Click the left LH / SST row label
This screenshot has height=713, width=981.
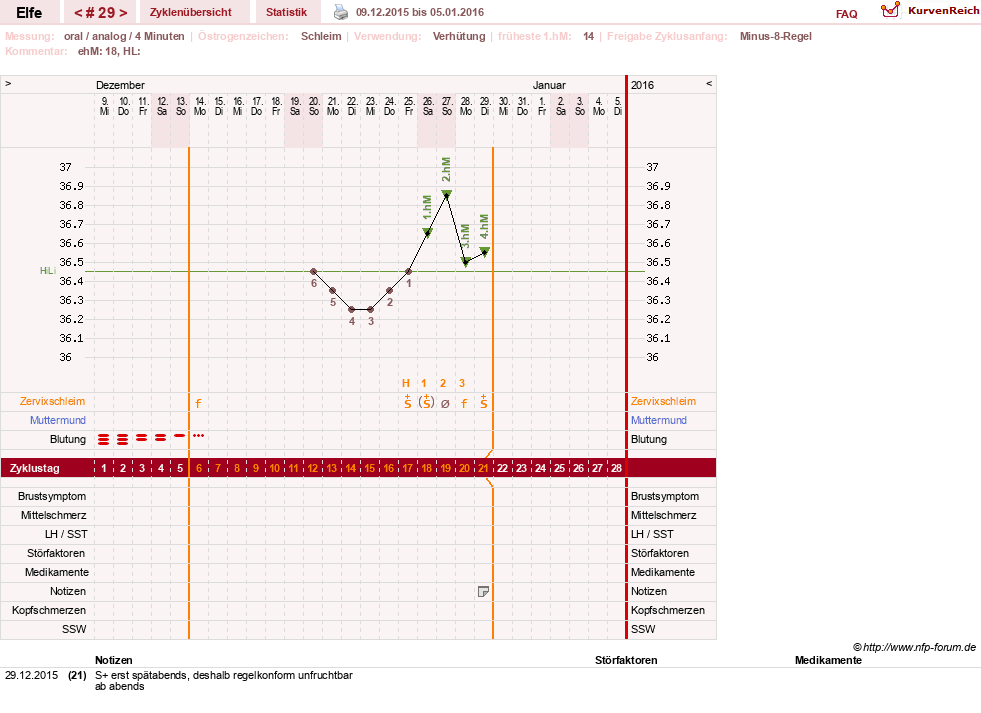pyautogui.click(x=66, y=534)
